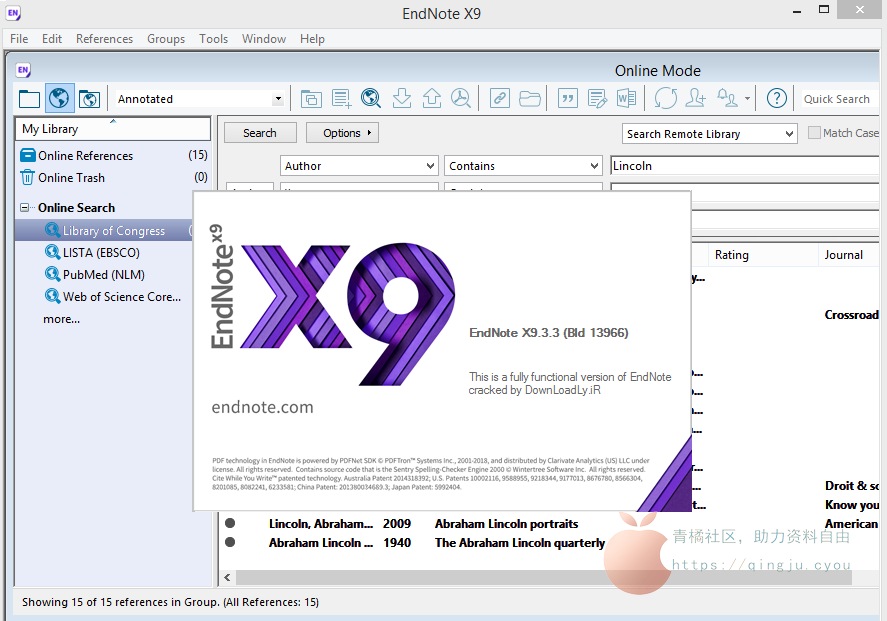This screenshot has height=621, width=887.
Task: Switch to Local Library Mode icon
Action: (x=29, y=98)
